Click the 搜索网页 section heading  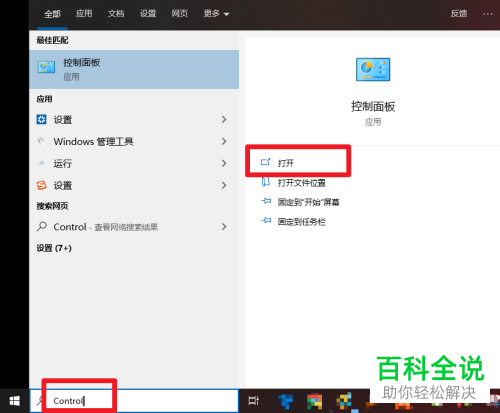click(x=52, y=206)
